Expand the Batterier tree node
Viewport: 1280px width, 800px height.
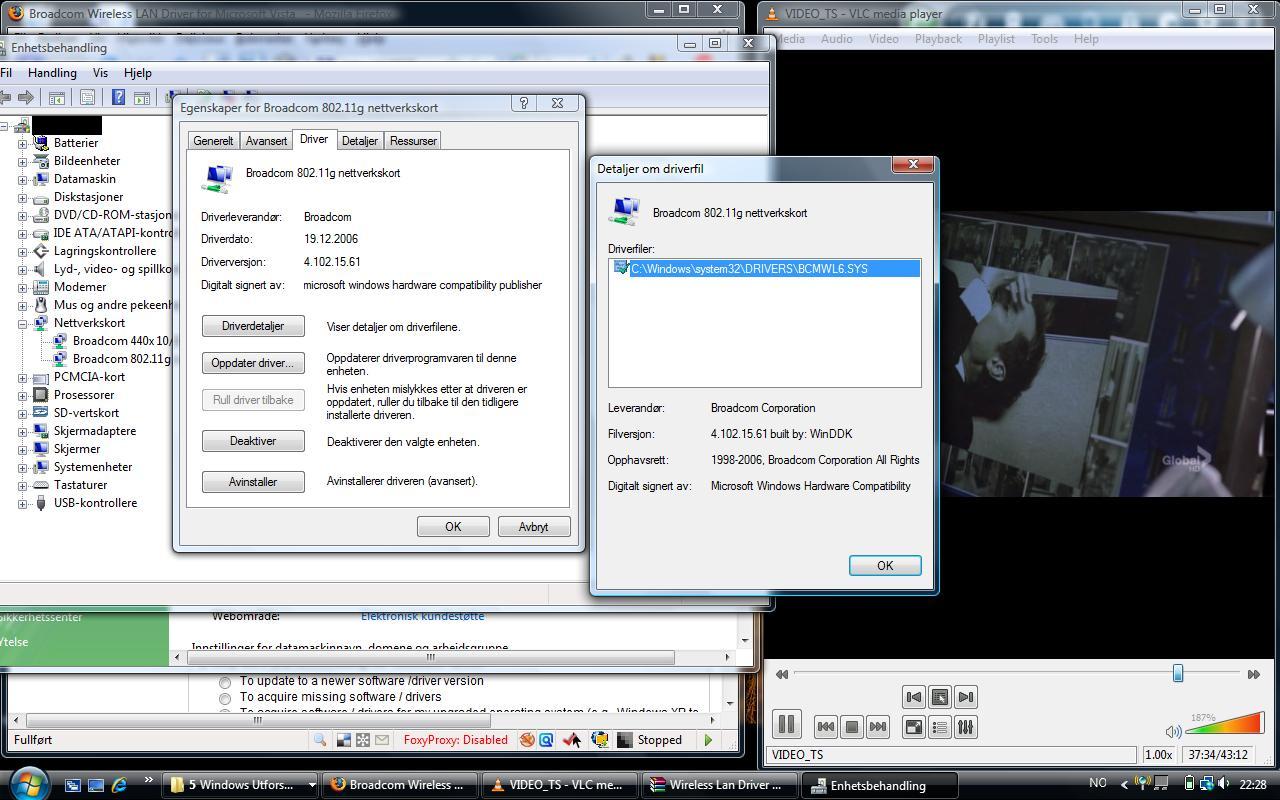point(22,143)
